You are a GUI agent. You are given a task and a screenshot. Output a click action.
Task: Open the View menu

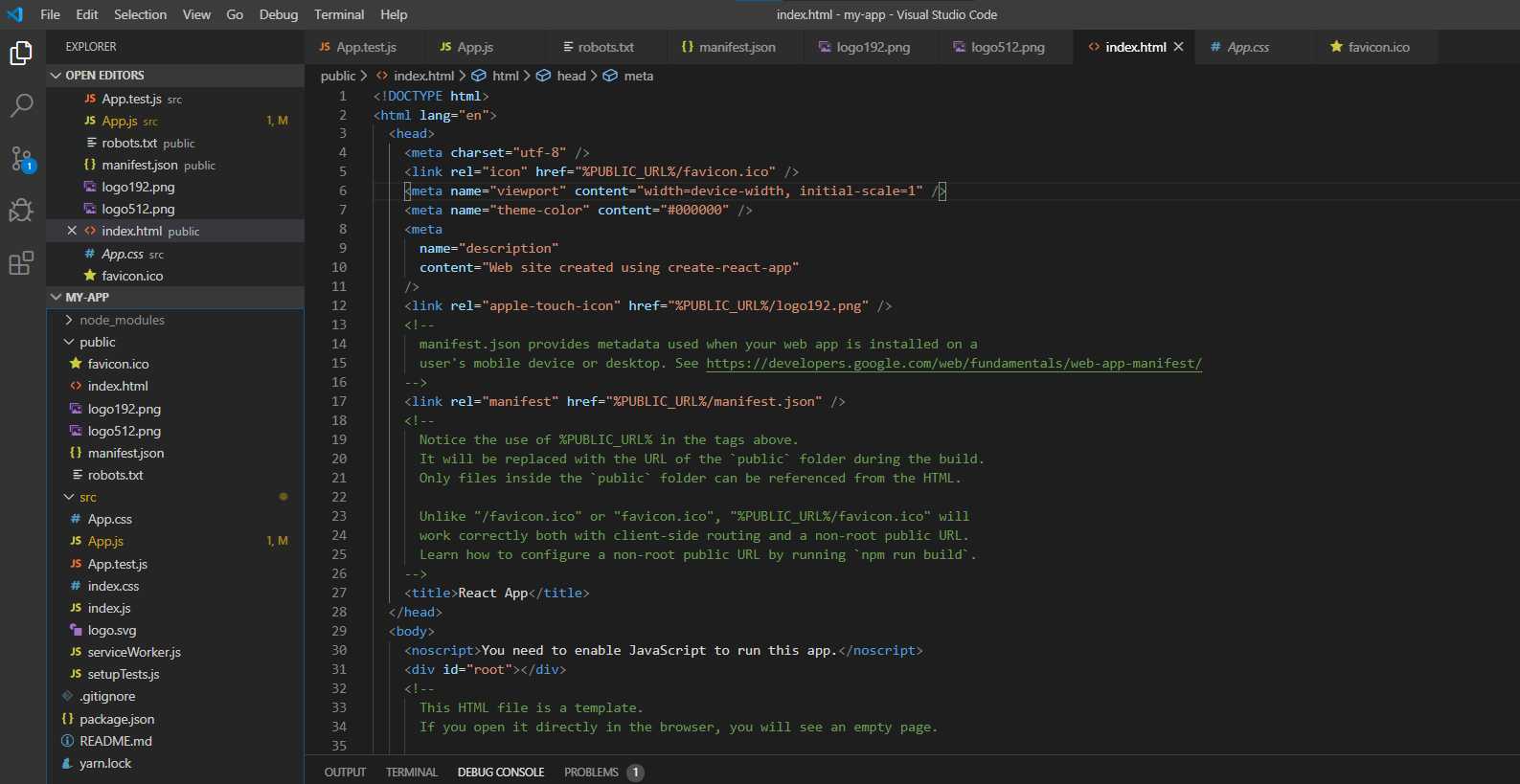196,14
